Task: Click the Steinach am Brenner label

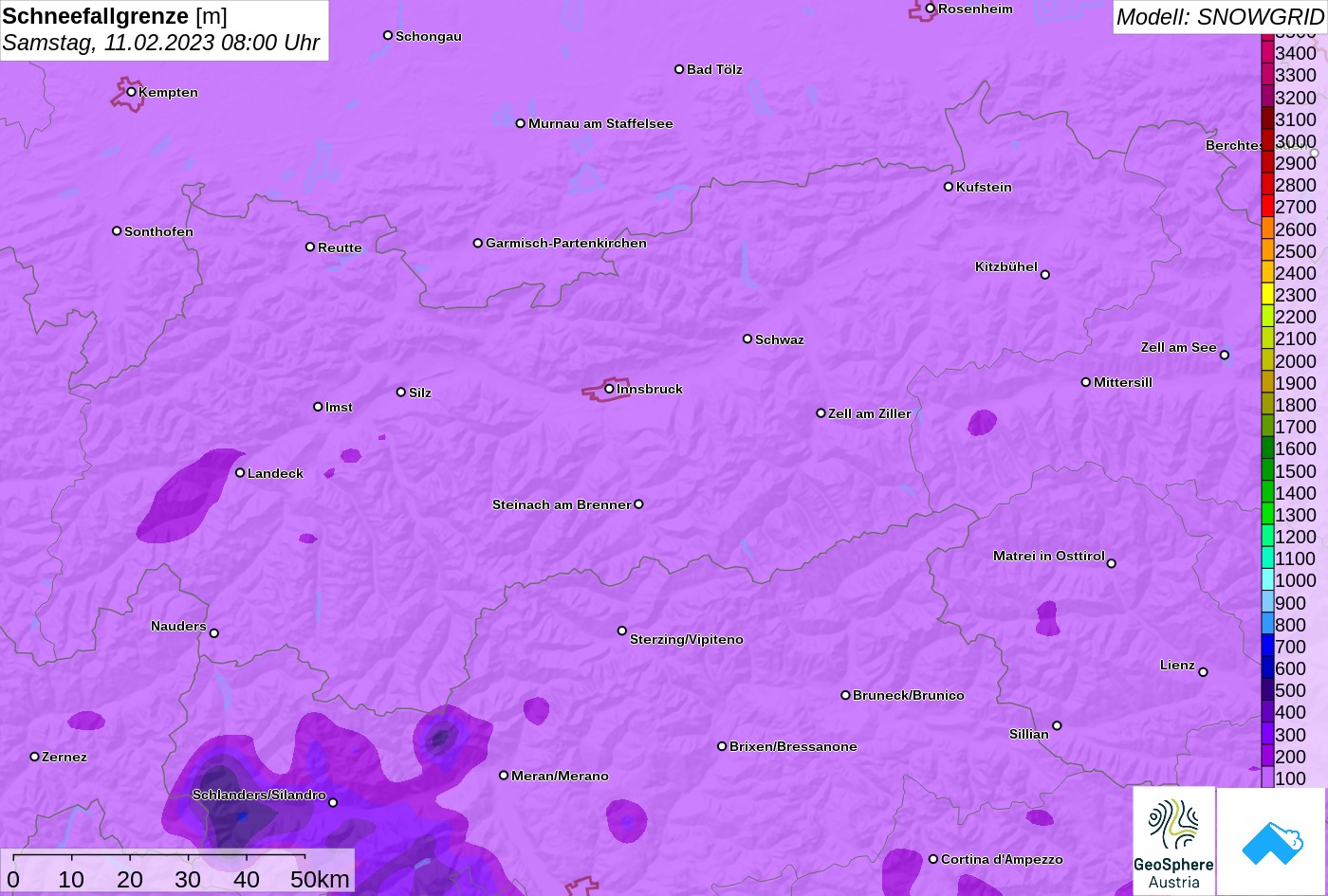Action: coord(562,504)
